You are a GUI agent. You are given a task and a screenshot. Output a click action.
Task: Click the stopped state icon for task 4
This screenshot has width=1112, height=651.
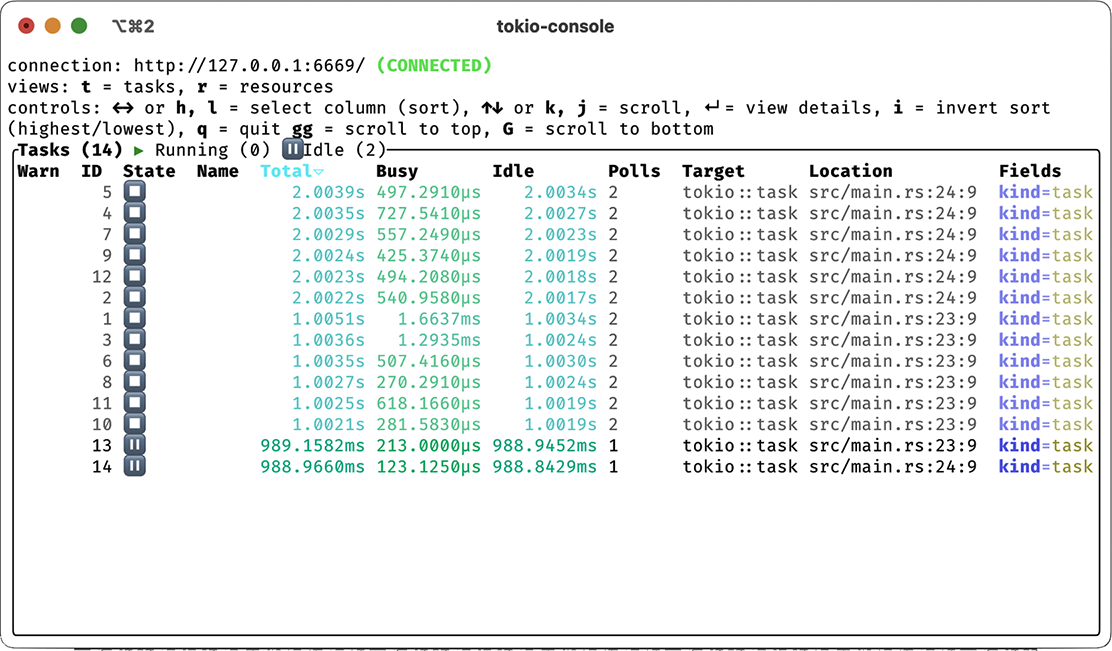click(x=135, y=213)
